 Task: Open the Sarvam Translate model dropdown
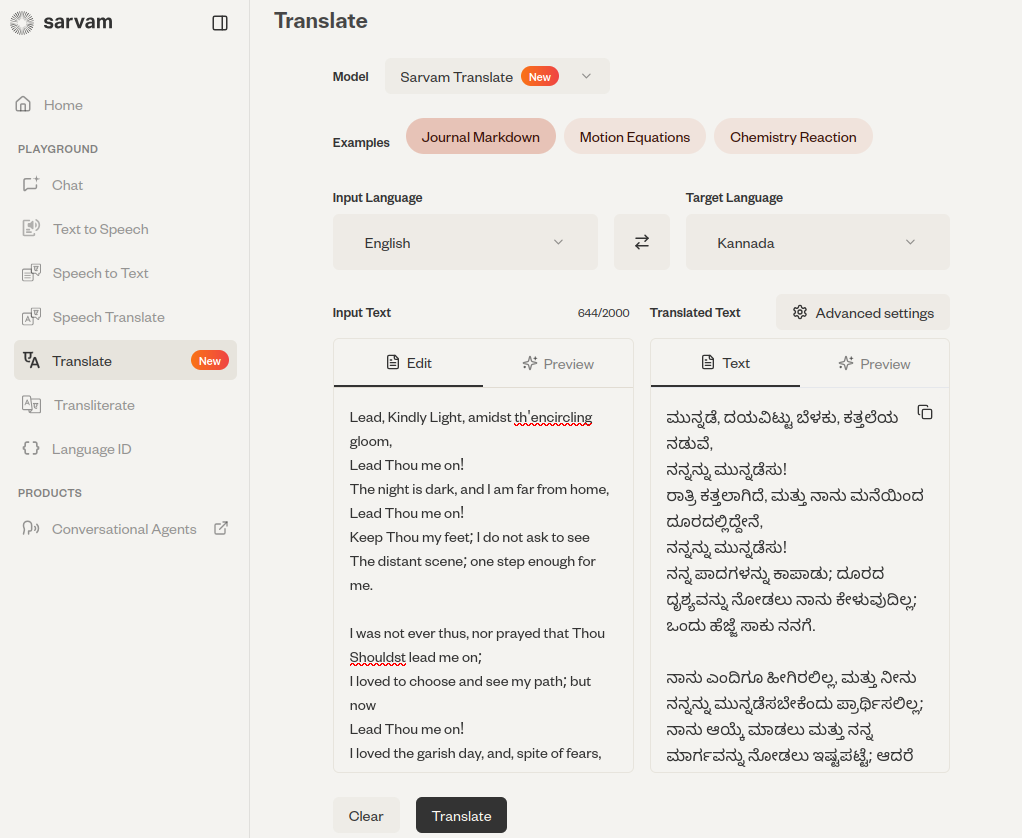[x=497, y=76]
